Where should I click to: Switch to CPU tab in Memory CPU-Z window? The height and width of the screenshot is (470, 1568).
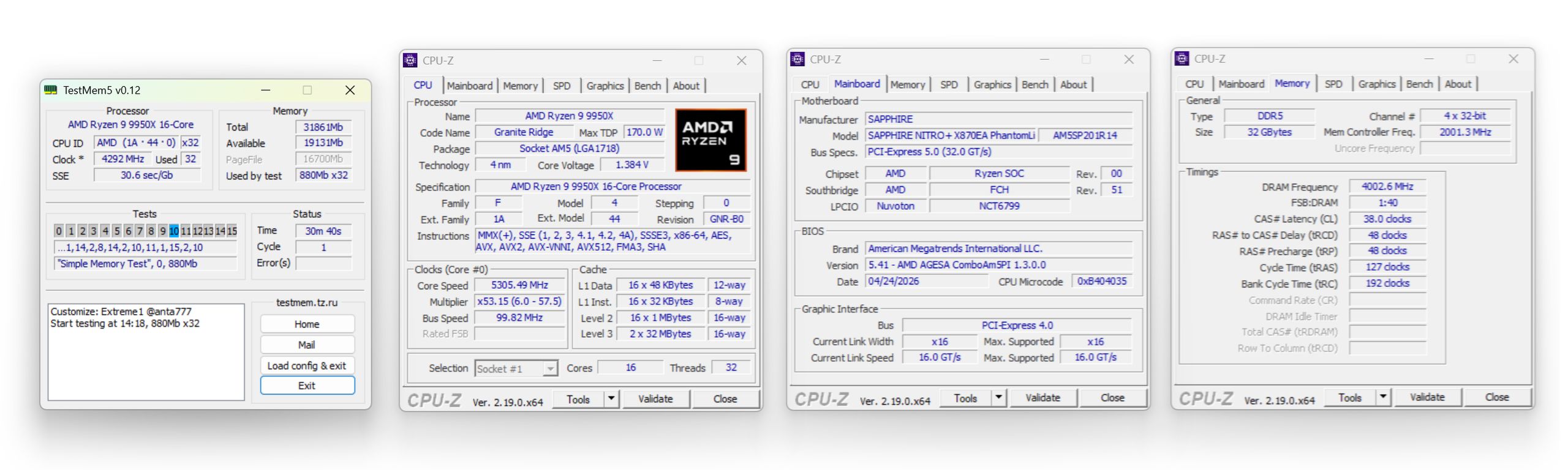tap(1194, 84)
